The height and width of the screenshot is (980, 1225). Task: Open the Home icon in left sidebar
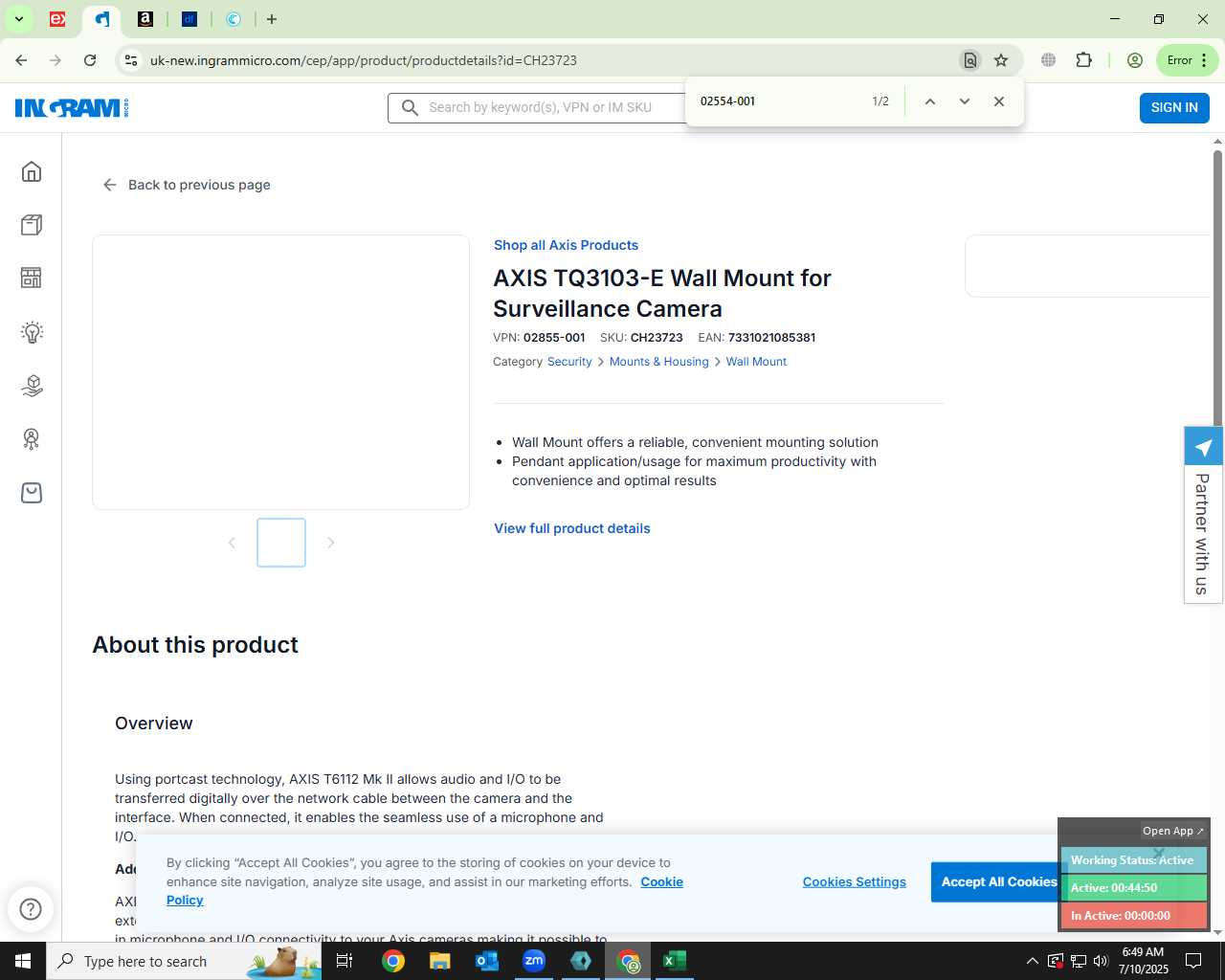click(32, 171)
